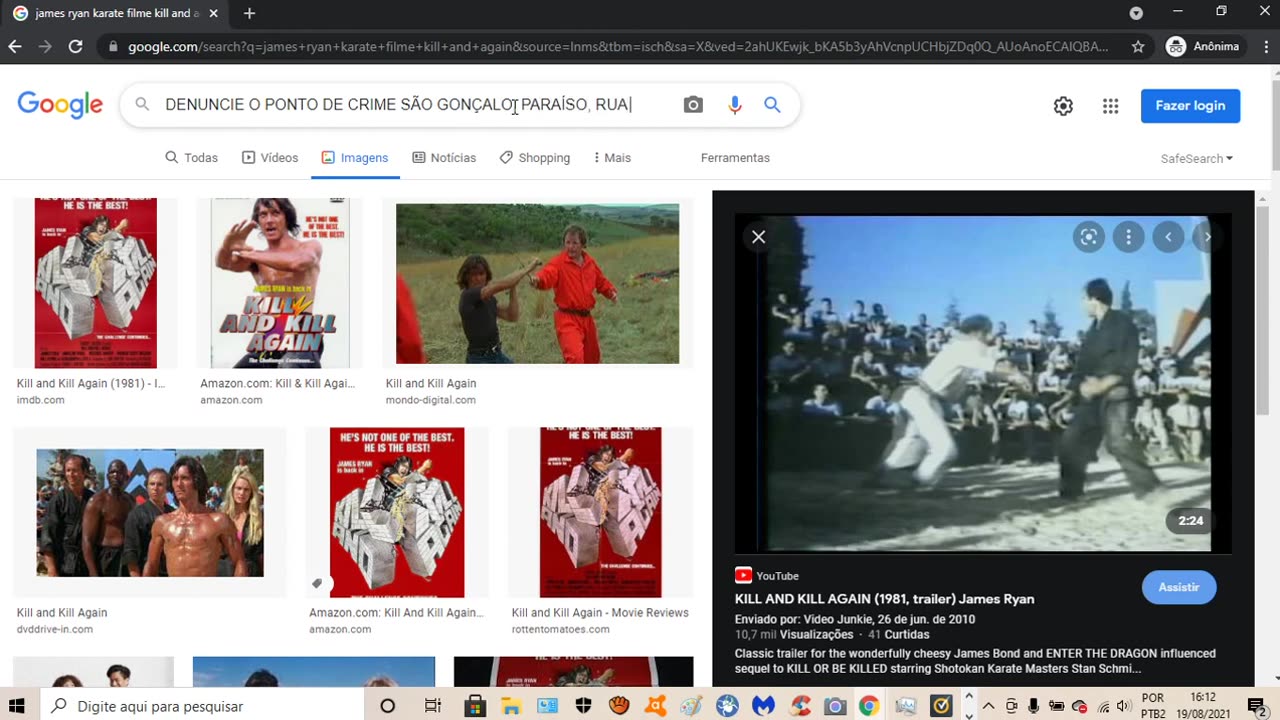
Task: Open mondo-digital.com fight scene thumbnail
Action: (x=537, y=283)
